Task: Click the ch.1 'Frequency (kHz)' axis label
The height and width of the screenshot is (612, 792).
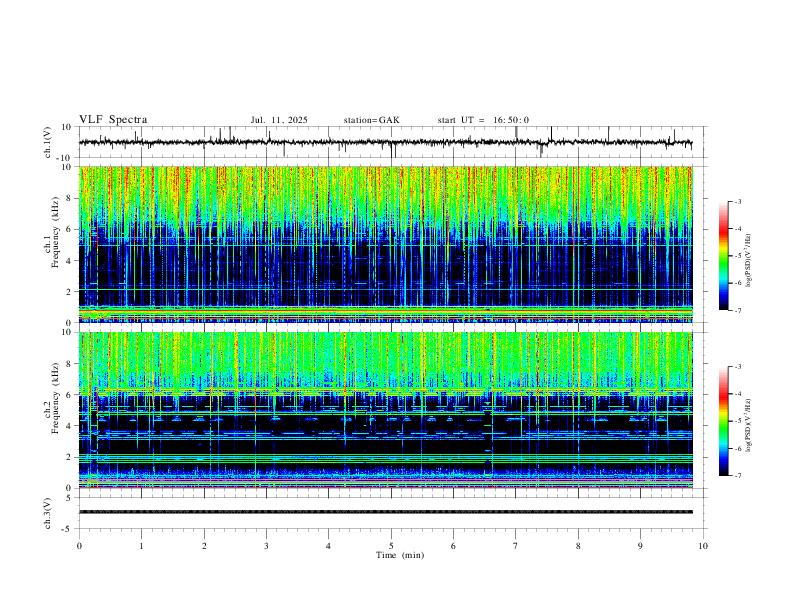Action: pyautogui.click(x=55, y=233)
